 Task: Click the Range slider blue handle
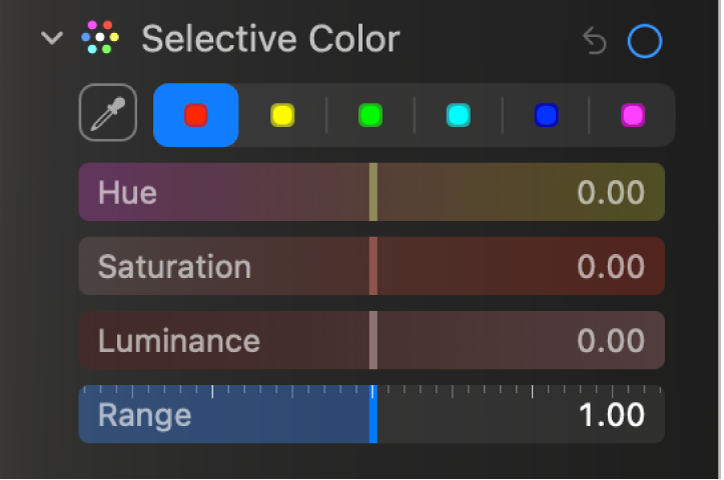[x=373, y=414]
